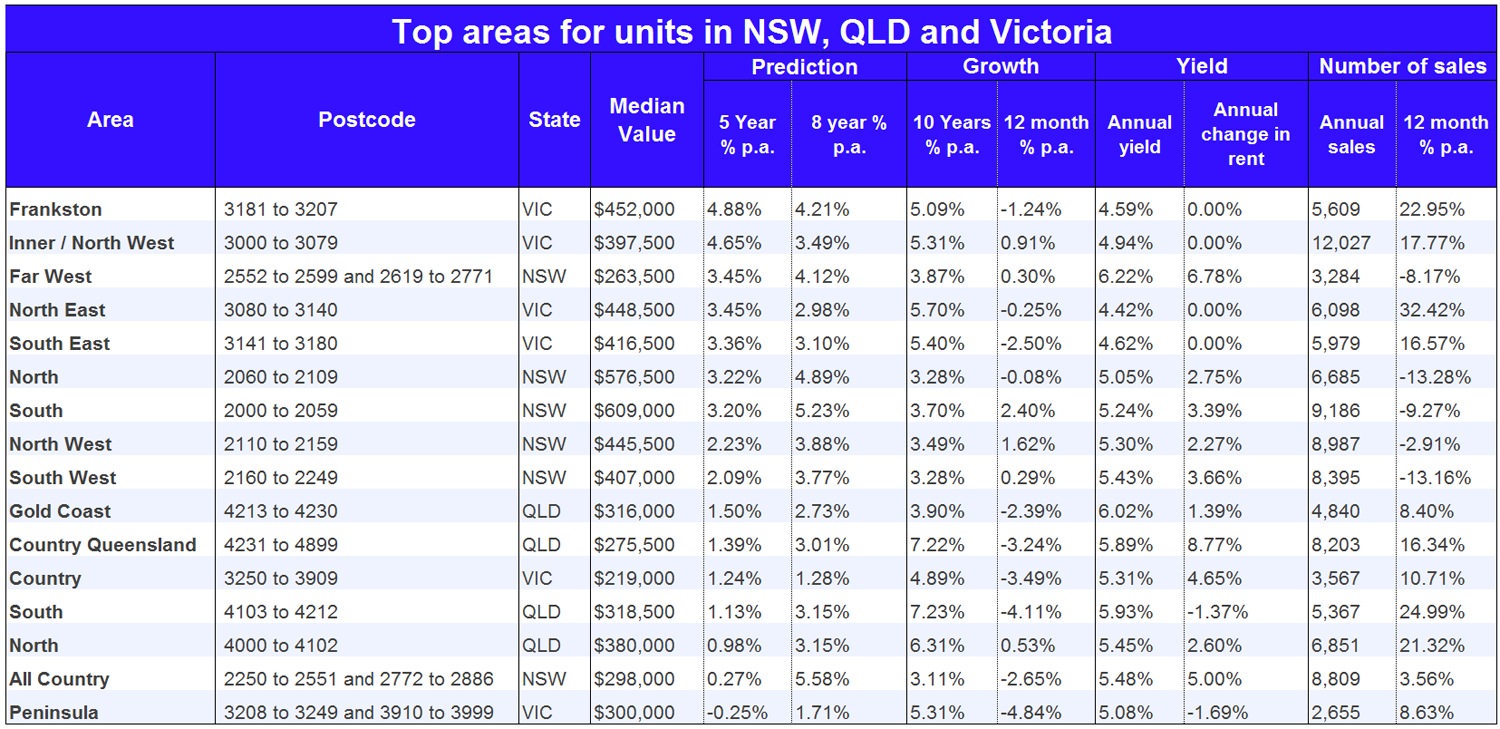Click the 'Far West' postcode range cell
Screen dimensions: 1500x729
(x=358, y=277)
